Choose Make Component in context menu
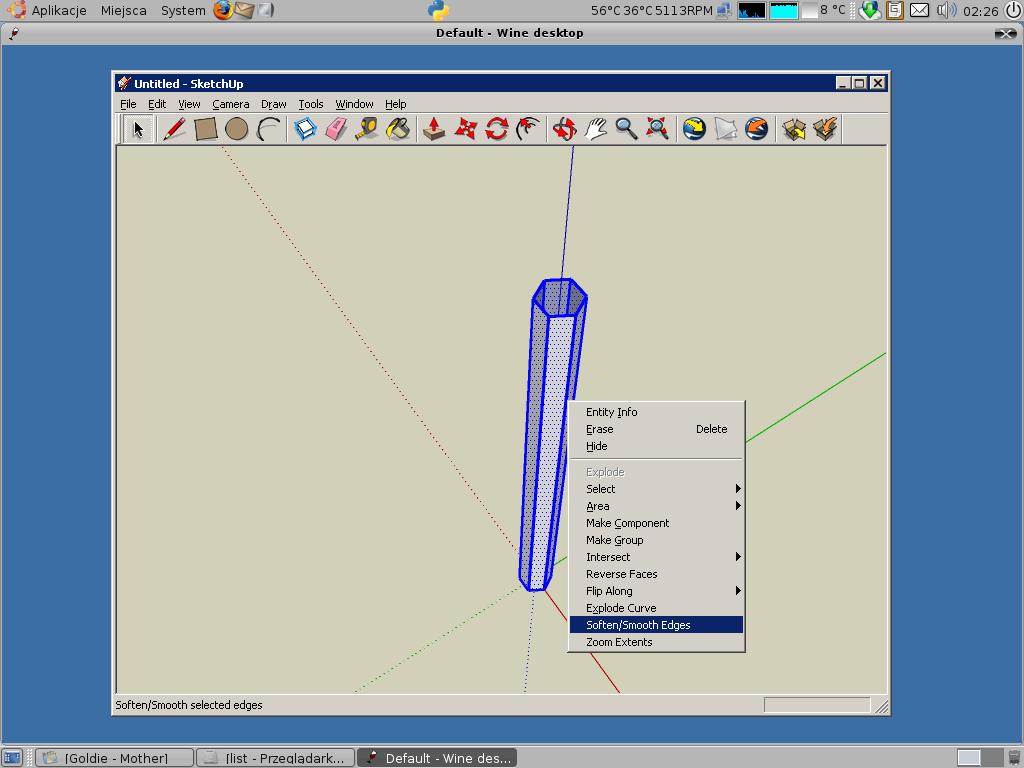1024x768 pixels. point(656,523)
